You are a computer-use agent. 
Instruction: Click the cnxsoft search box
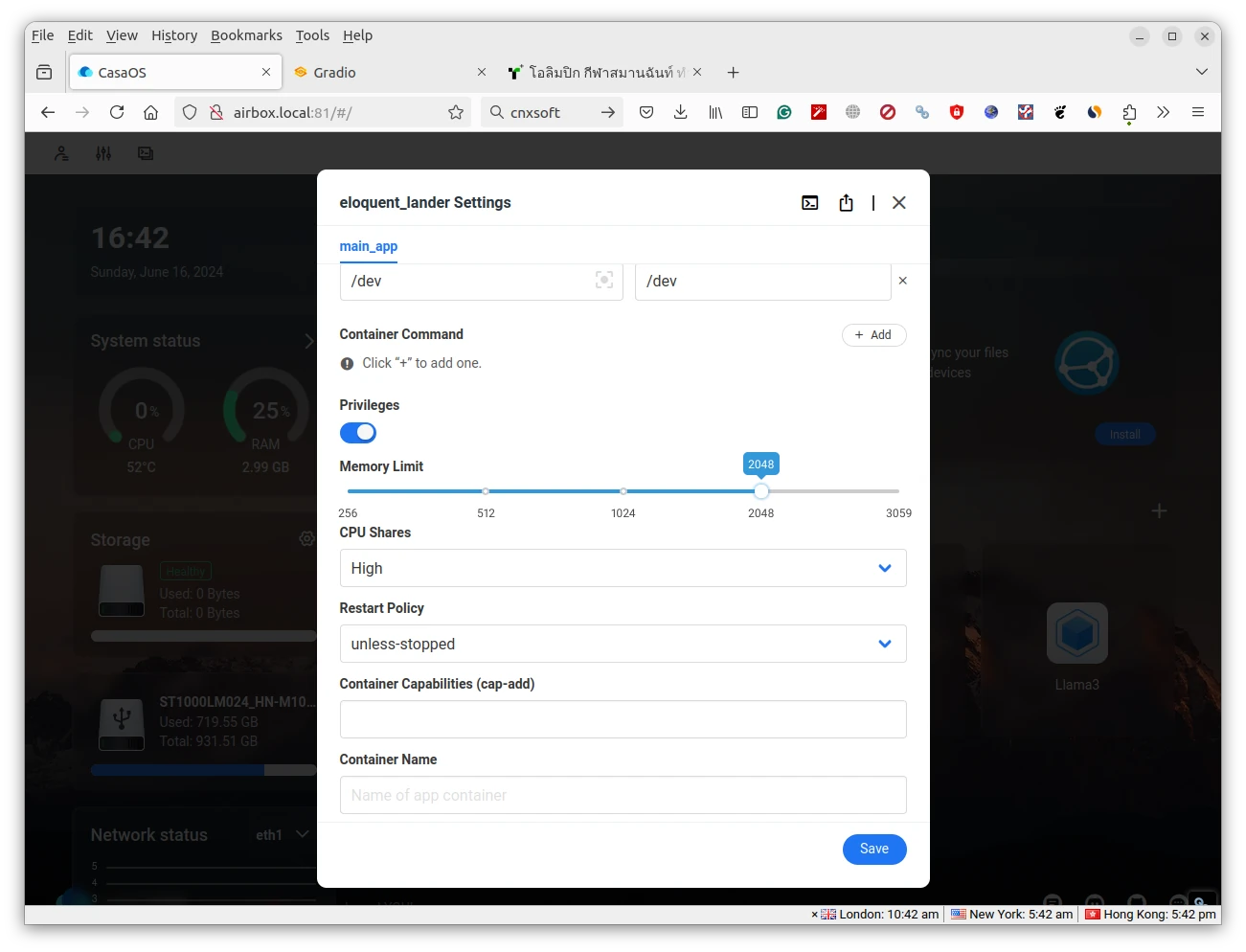tap(550, 112)
